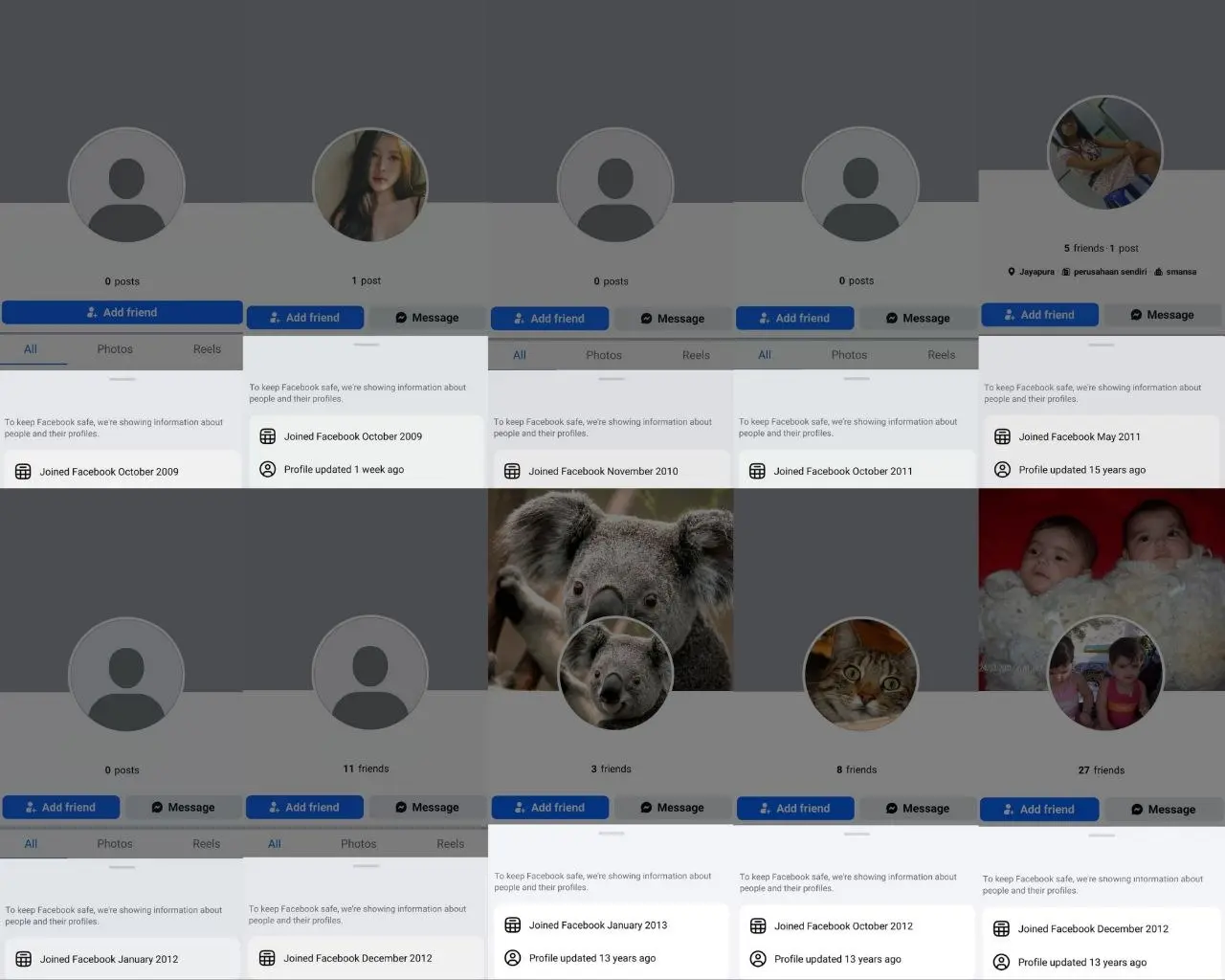Open Reels tab on the profile joined October 2011

(942, 355)
